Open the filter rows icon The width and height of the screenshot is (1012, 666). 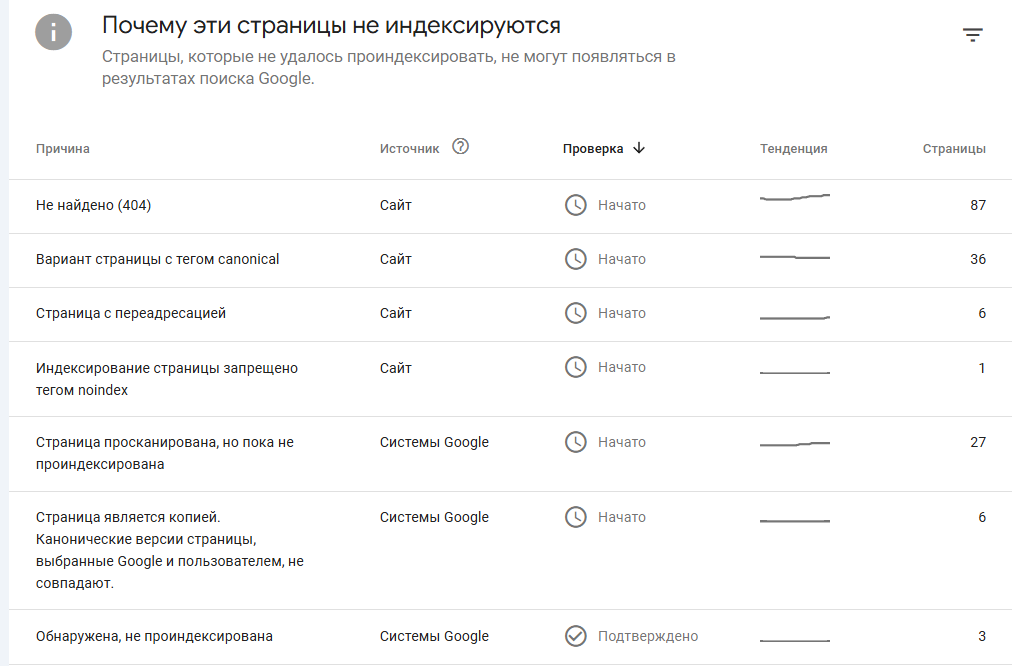972,35
